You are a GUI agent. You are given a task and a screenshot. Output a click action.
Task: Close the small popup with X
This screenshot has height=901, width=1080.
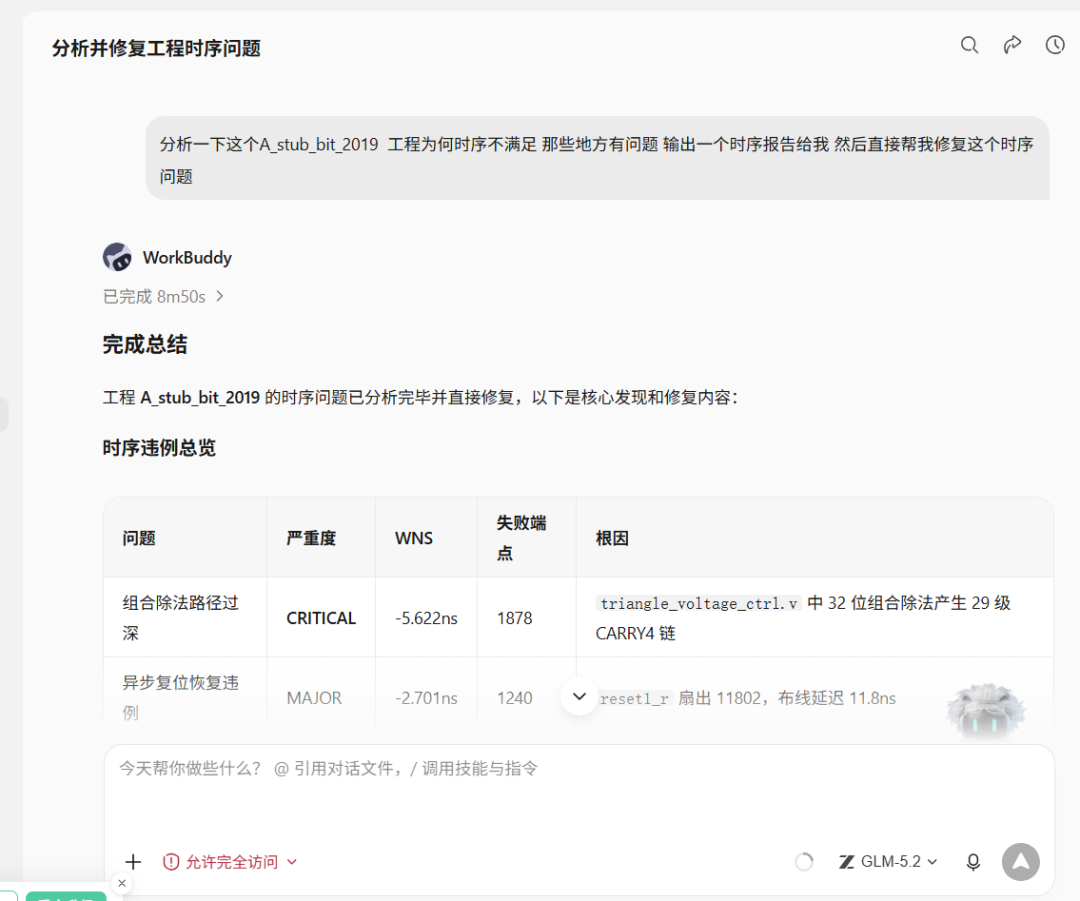click(122, 883)
